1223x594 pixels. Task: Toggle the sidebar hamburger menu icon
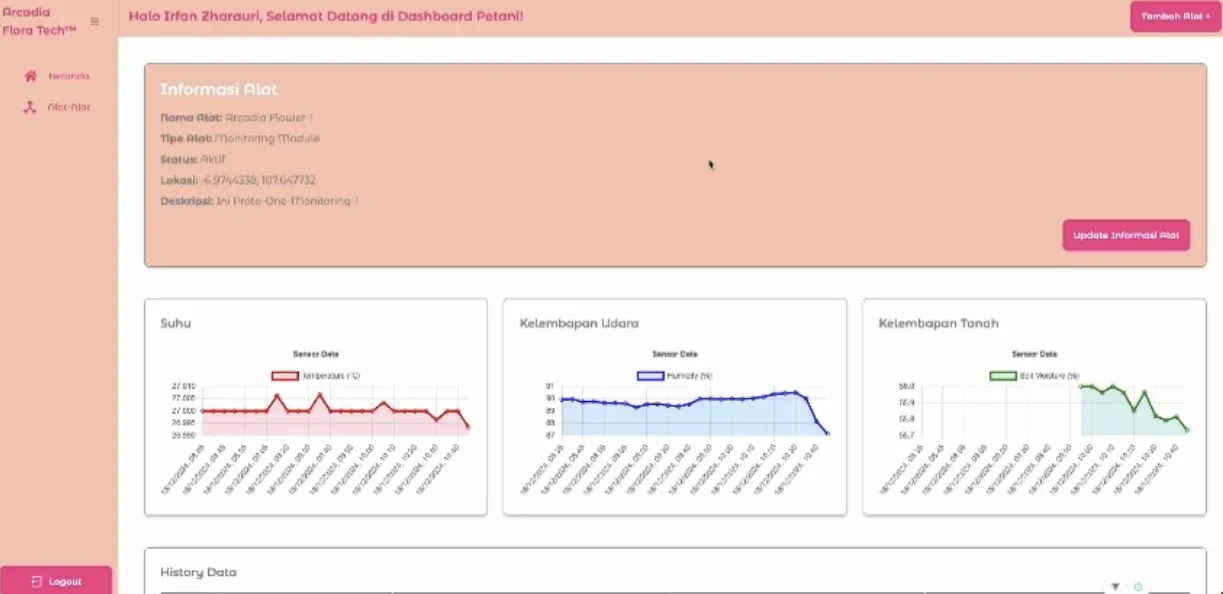[x=95, y=21]
